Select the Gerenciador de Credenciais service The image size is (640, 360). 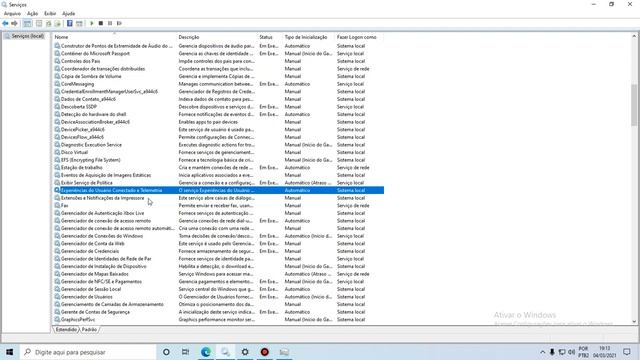(218, 251)
